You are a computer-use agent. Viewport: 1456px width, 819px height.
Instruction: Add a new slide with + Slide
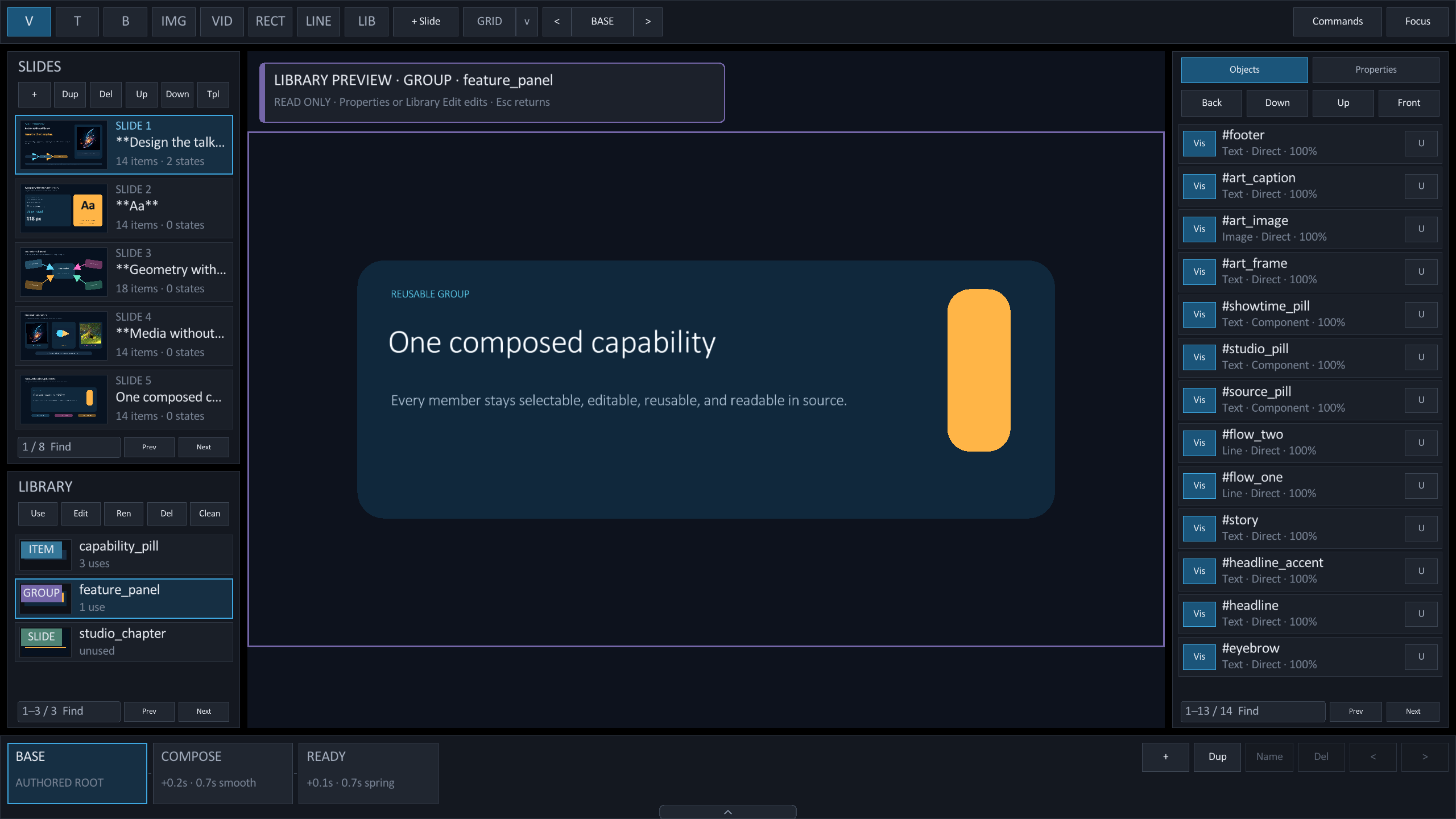click(425, 22)
